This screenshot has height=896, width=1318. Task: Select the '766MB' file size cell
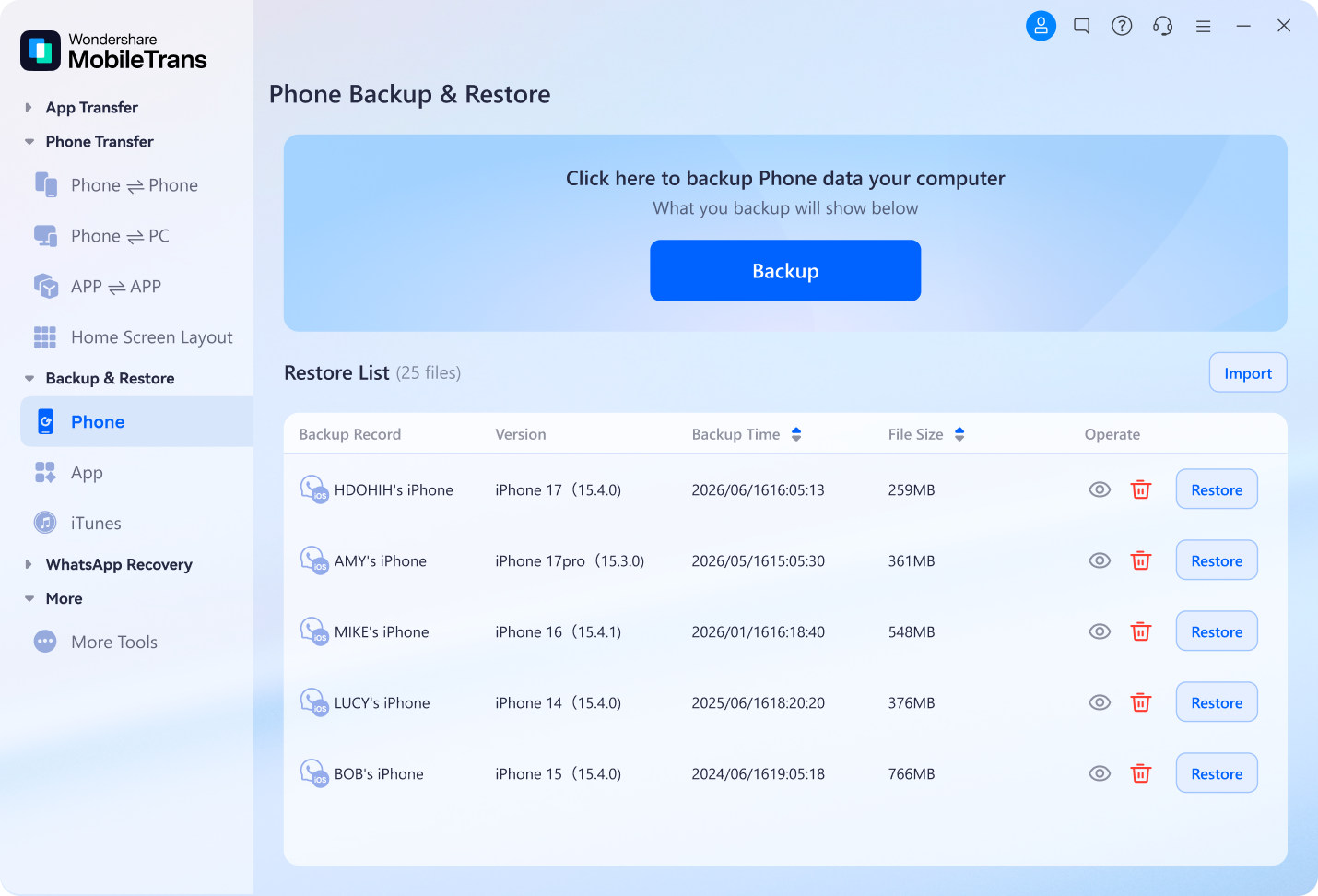tap(912, 773)
